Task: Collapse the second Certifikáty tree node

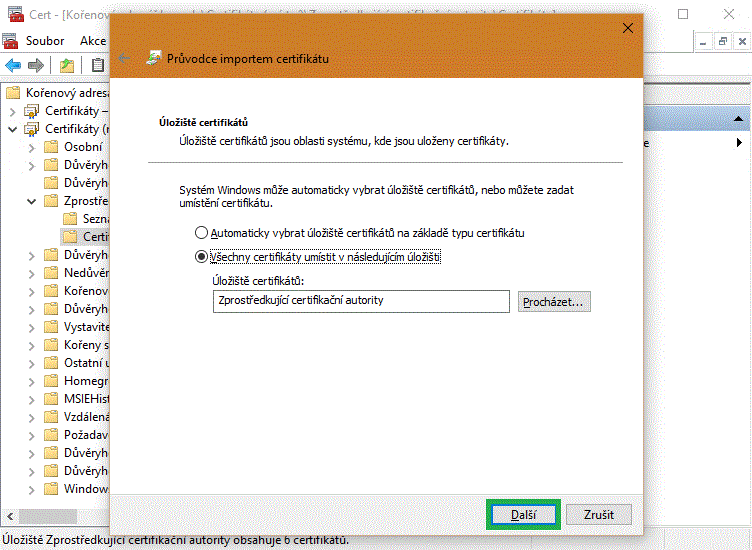Action: [12, 129]
